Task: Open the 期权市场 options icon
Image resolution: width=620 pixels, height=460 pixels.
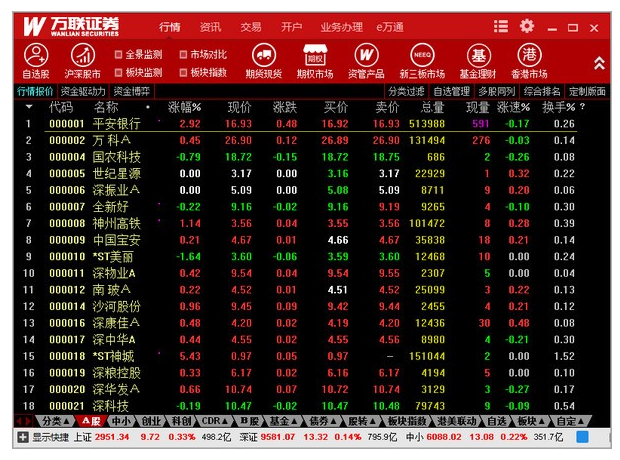Action: point(315,61)
